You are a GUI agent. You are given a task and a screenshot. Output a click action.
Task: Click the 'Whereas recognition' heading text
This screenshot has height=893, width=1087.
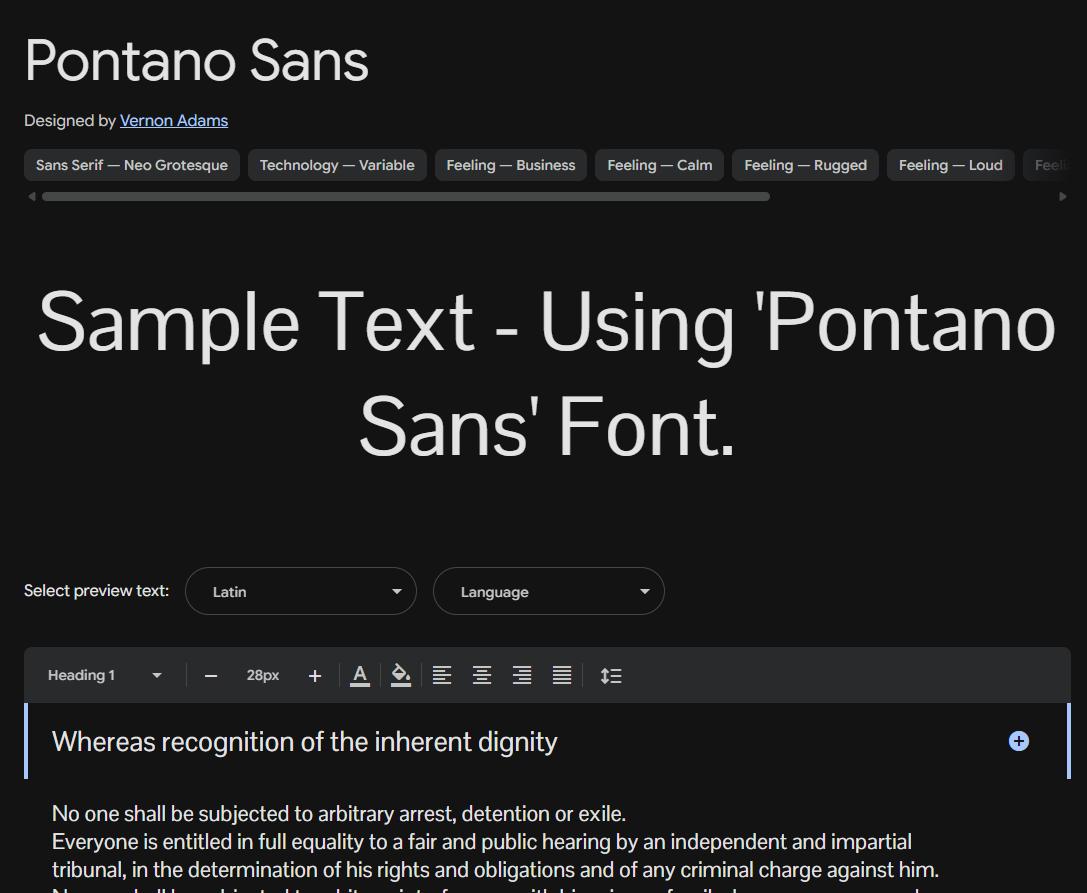[x=304, y=742]
